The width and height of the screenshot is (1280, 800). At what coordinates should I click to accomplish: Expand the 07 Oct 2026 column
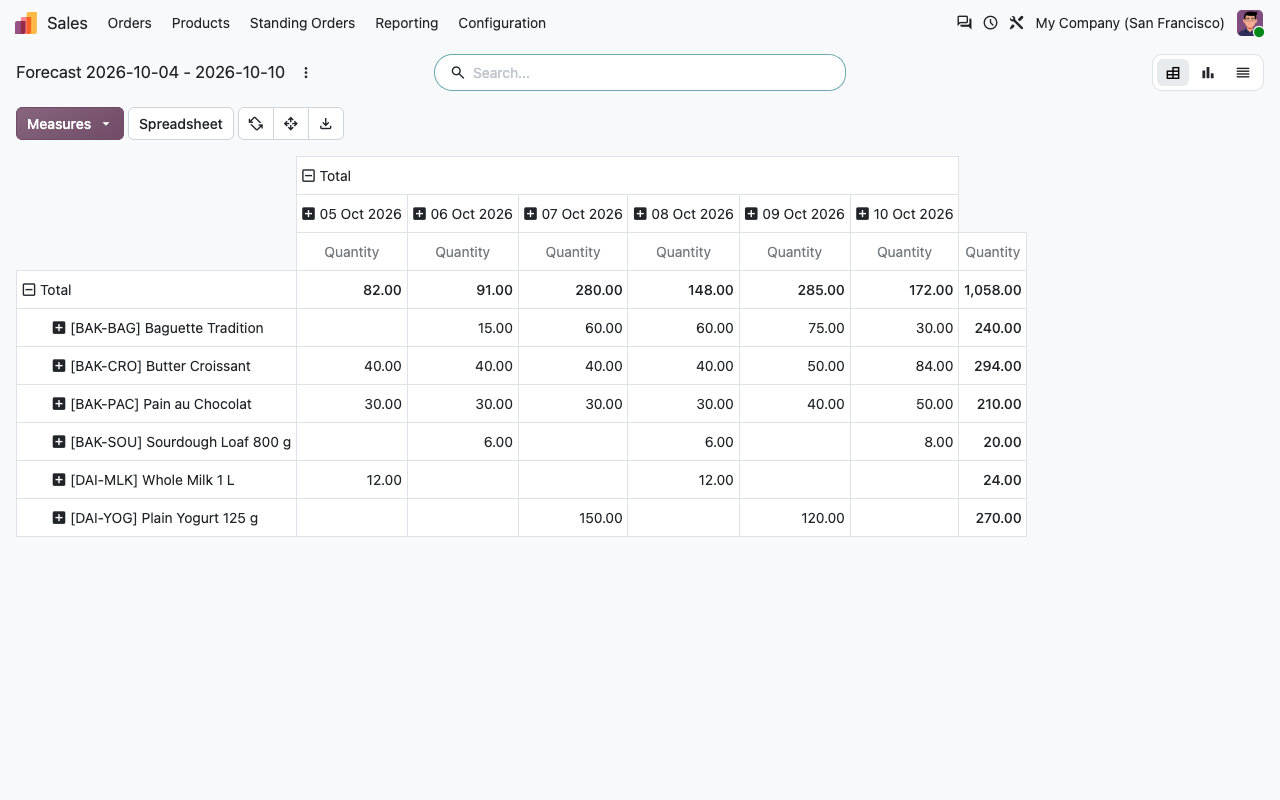[x=530, y=214]
